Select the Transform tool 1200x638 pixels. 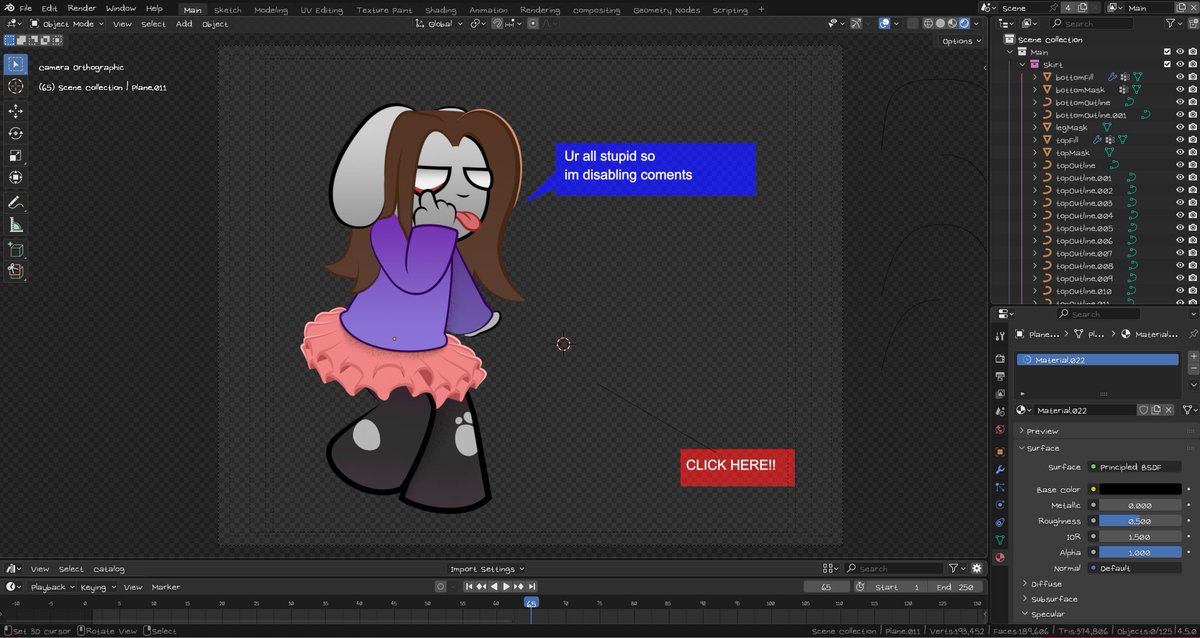15,177
